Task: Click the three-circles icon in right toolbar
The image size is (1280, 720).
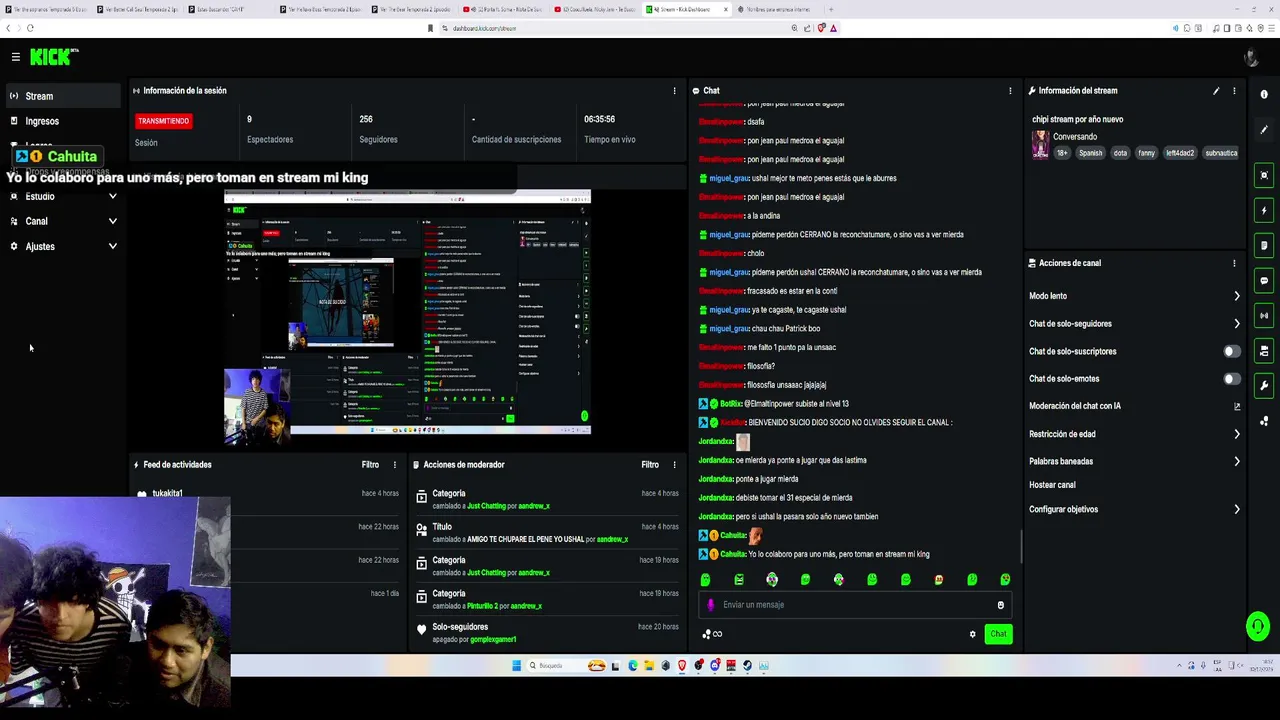Action: [1264, 421]
